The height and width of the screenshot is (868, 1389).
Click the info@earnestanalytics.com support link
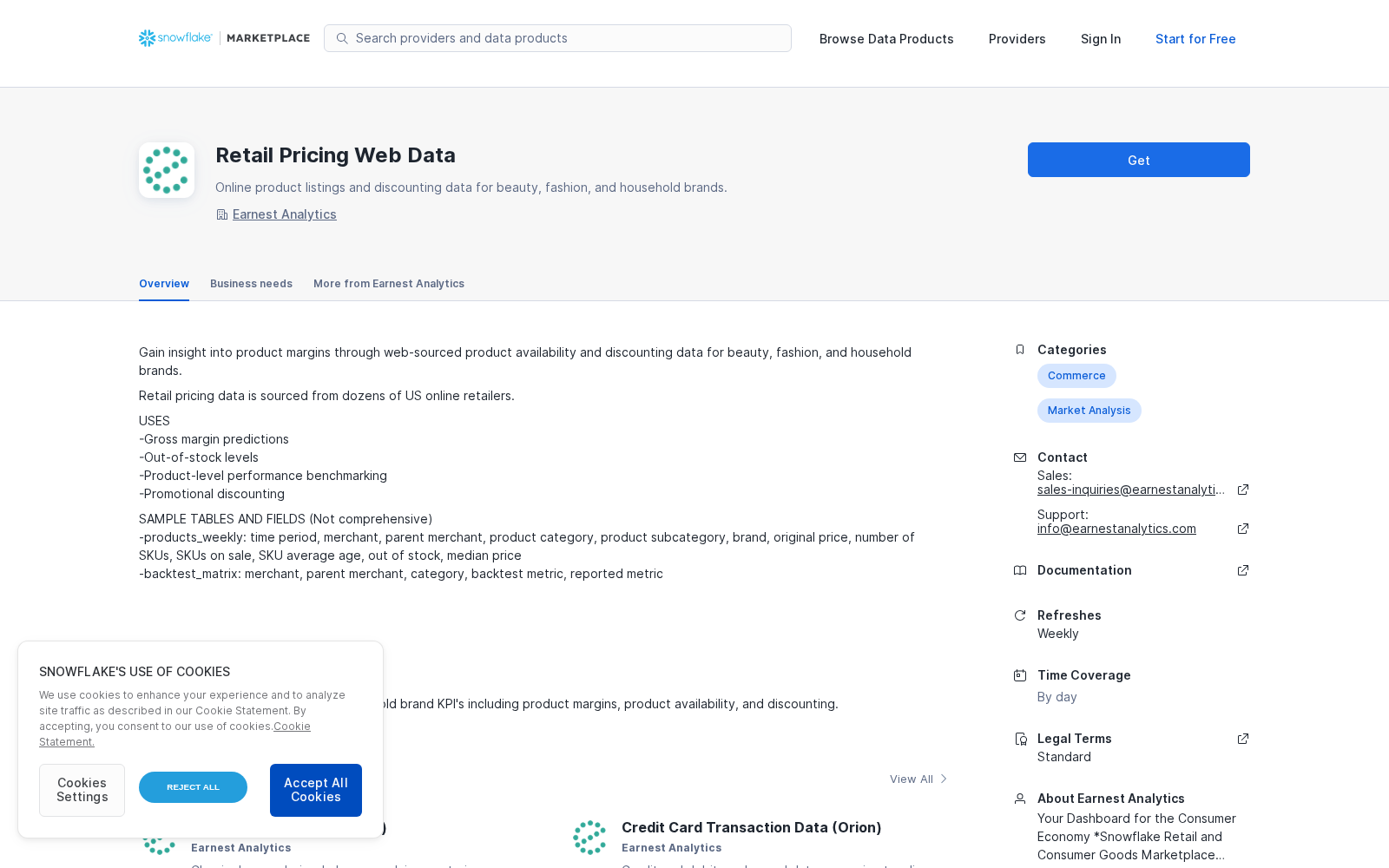[x=1116, y=529]
